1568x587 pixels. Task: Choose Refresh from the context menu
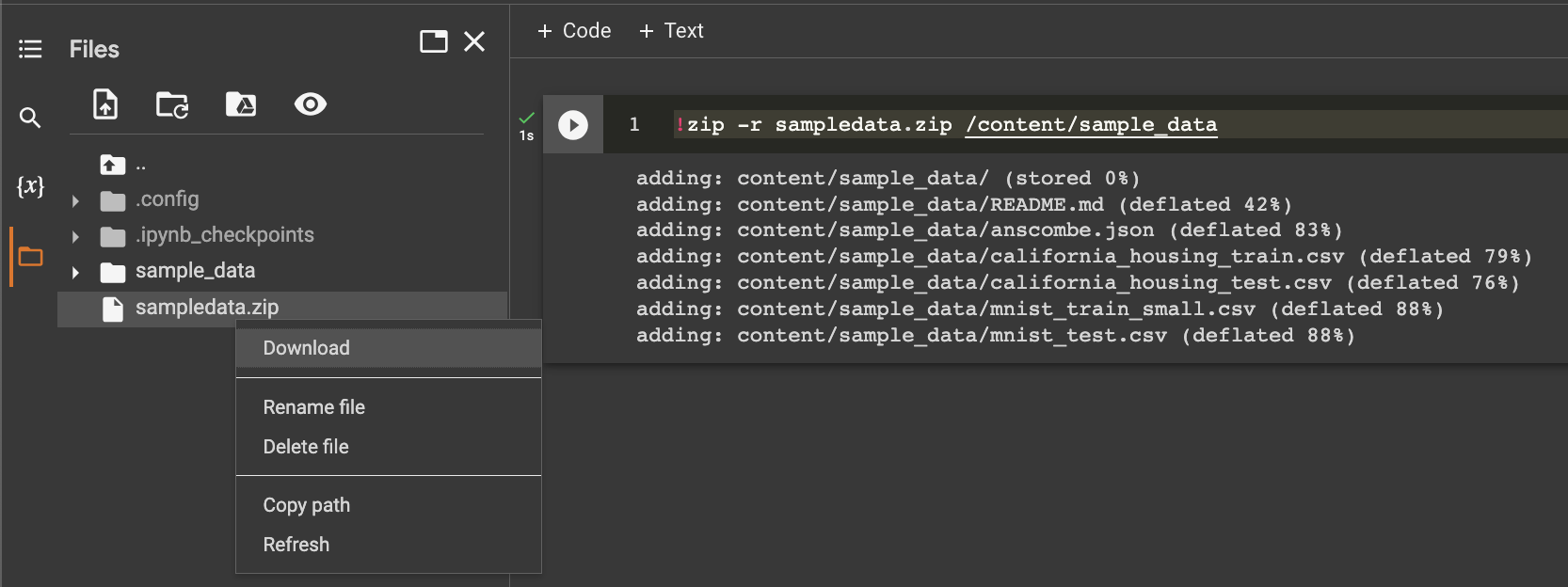pos(389,545)
